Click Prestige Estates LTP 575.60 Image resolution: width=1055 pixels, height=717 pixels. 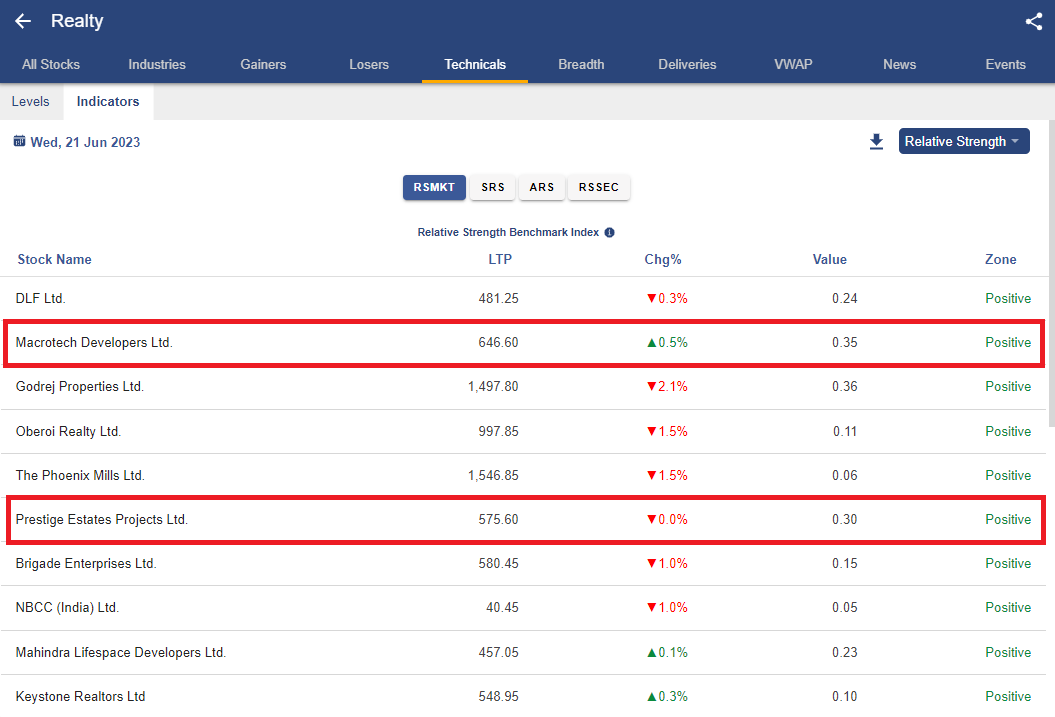(x=499, y=519)
